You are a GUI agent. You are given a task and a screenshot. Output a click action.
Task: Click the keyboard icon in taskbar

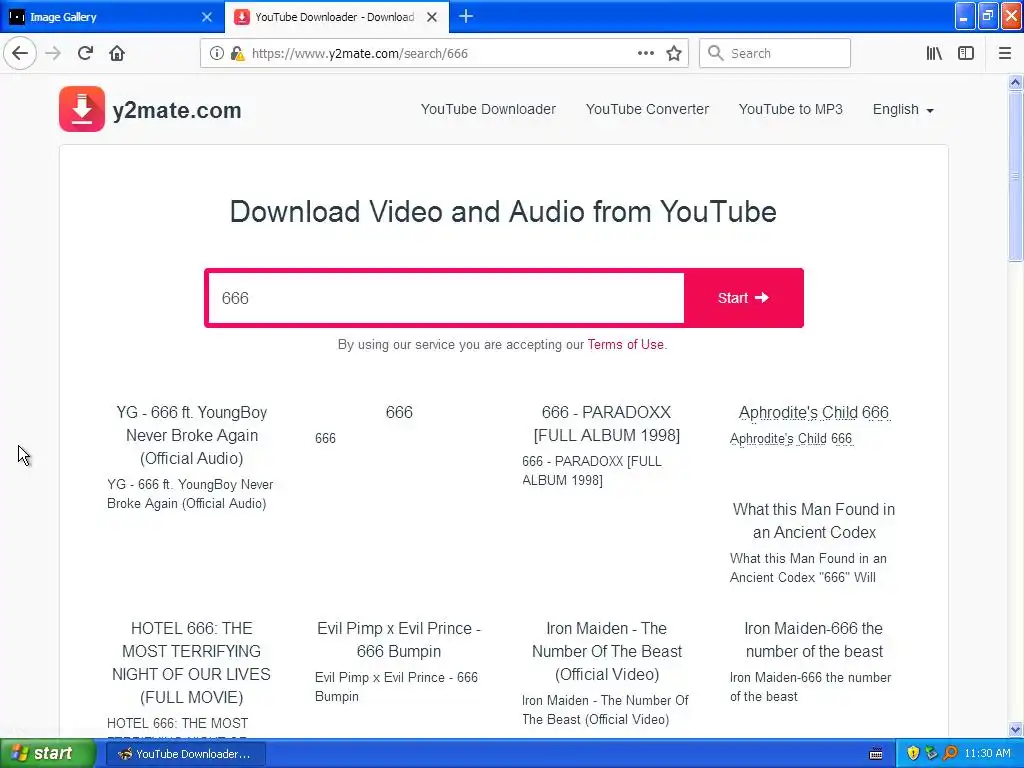(876, 754)
